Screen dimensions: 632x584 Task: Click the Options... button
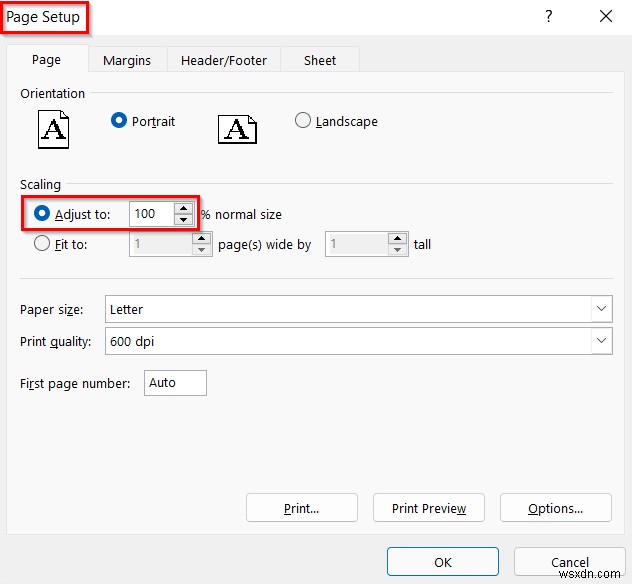555,508
